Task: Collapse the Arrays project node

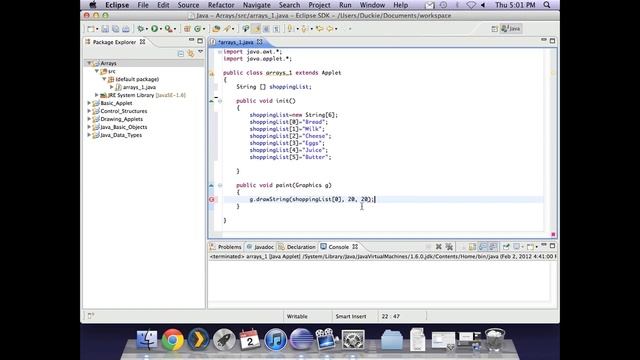Action: 89,63
